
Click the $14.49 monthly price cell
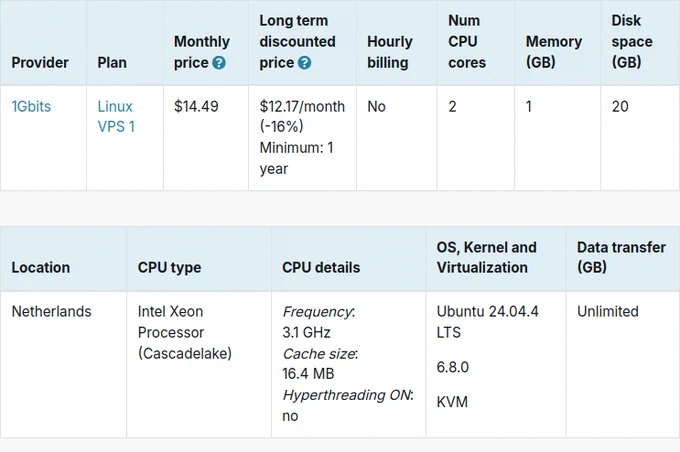coord(196,106)
